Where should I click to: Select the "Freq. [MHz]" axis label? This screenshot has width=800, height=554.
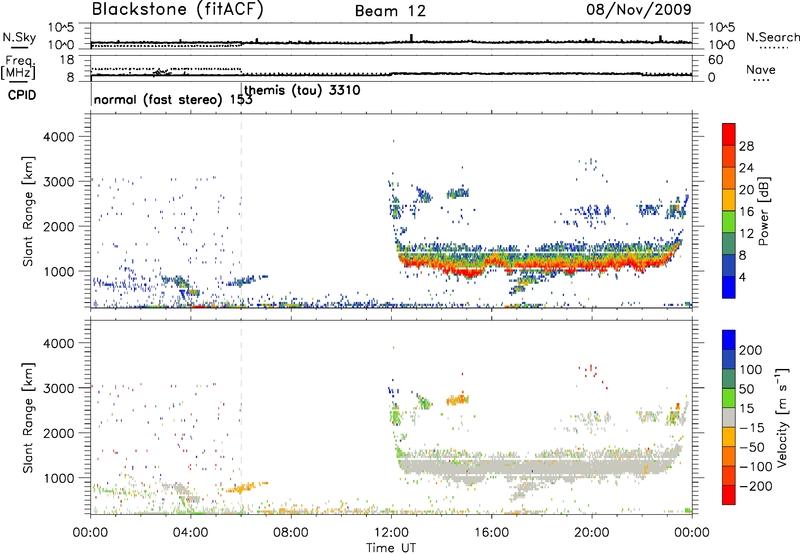tap(18, 67)
